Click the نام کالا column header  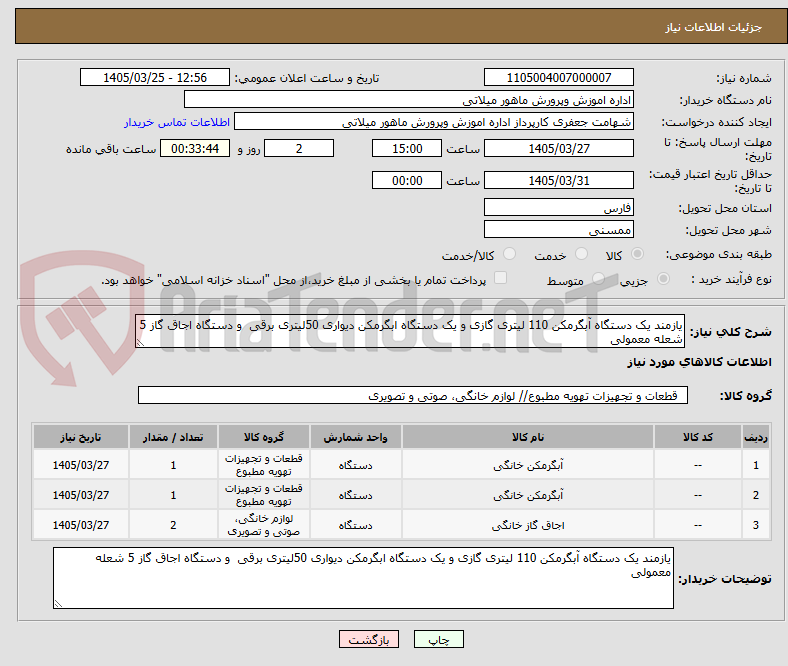coord(528,437)
